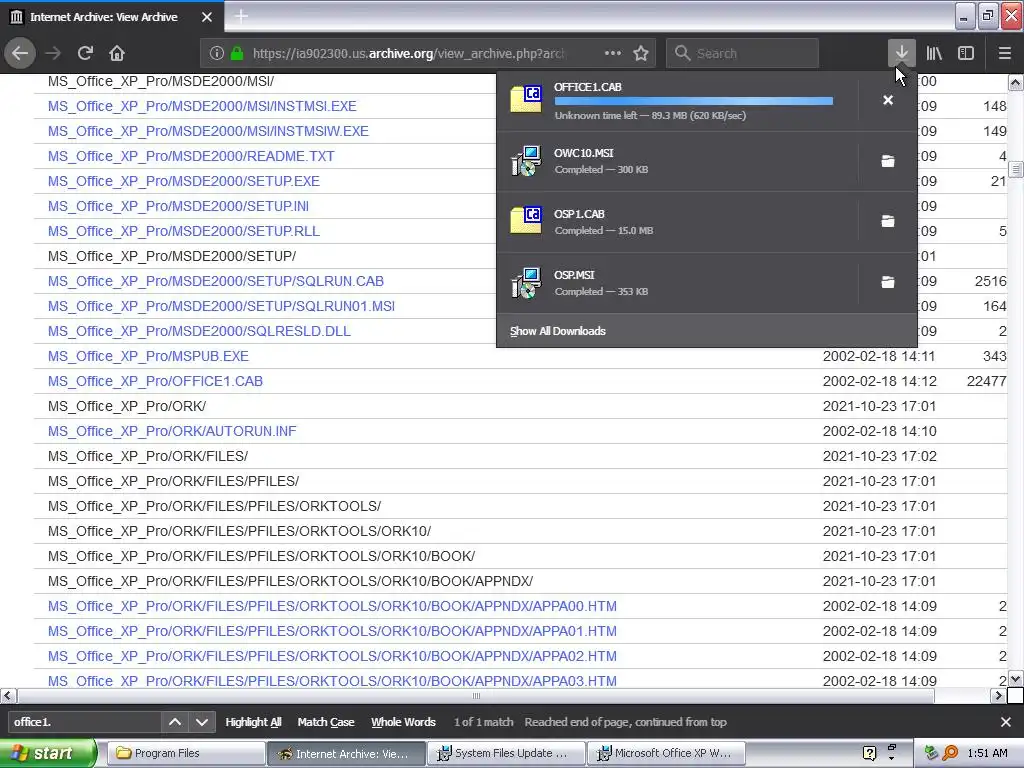
Task: Show All Downloads
Action: point(558,331)
